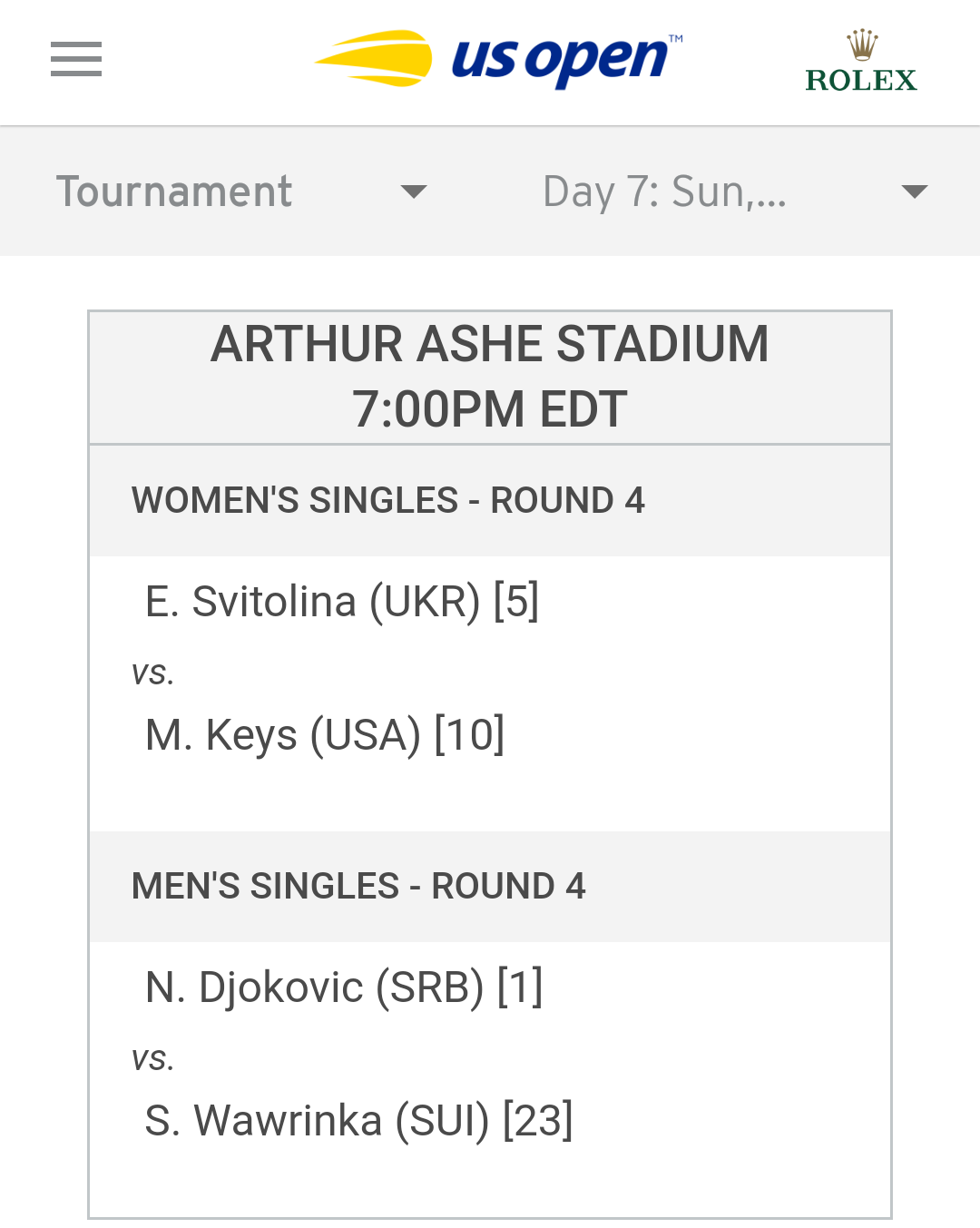Select player E. Svitolina (UKR) [5]
Viewport: 980px width, 1228px height.
pyautogui.click(x=342, y=602)
